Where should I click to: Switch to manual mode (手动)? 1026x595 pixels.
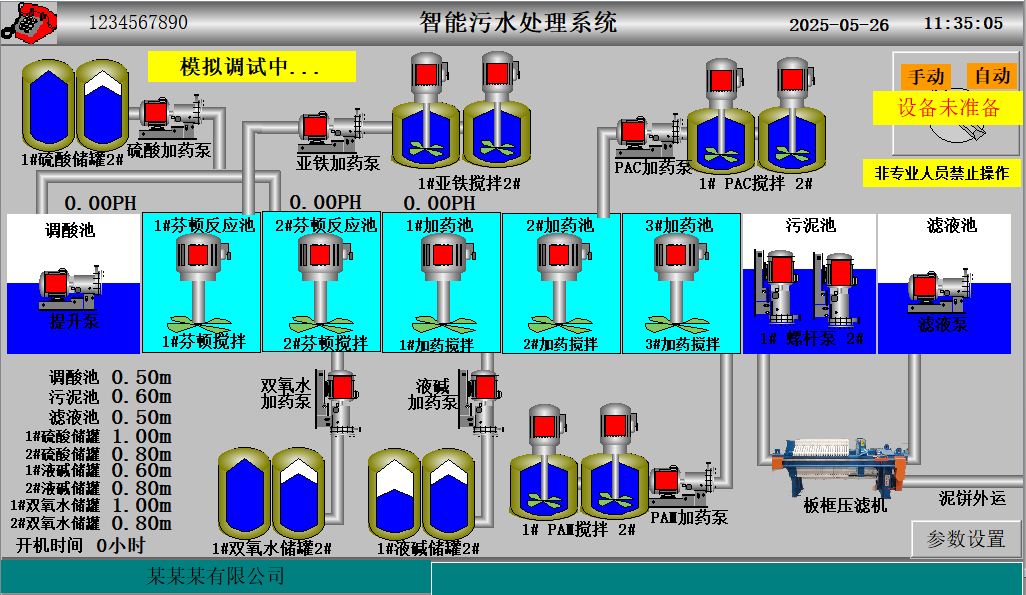coord(922,76)
